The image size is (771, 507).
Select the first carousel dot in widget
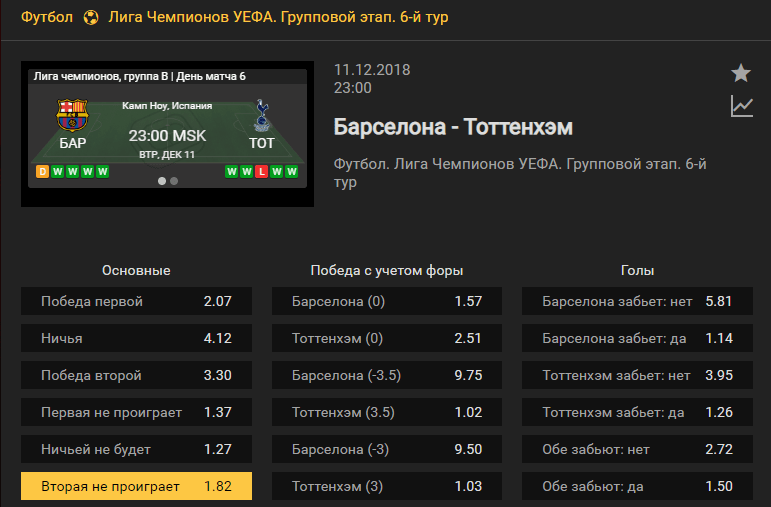(x=162, y=181)
